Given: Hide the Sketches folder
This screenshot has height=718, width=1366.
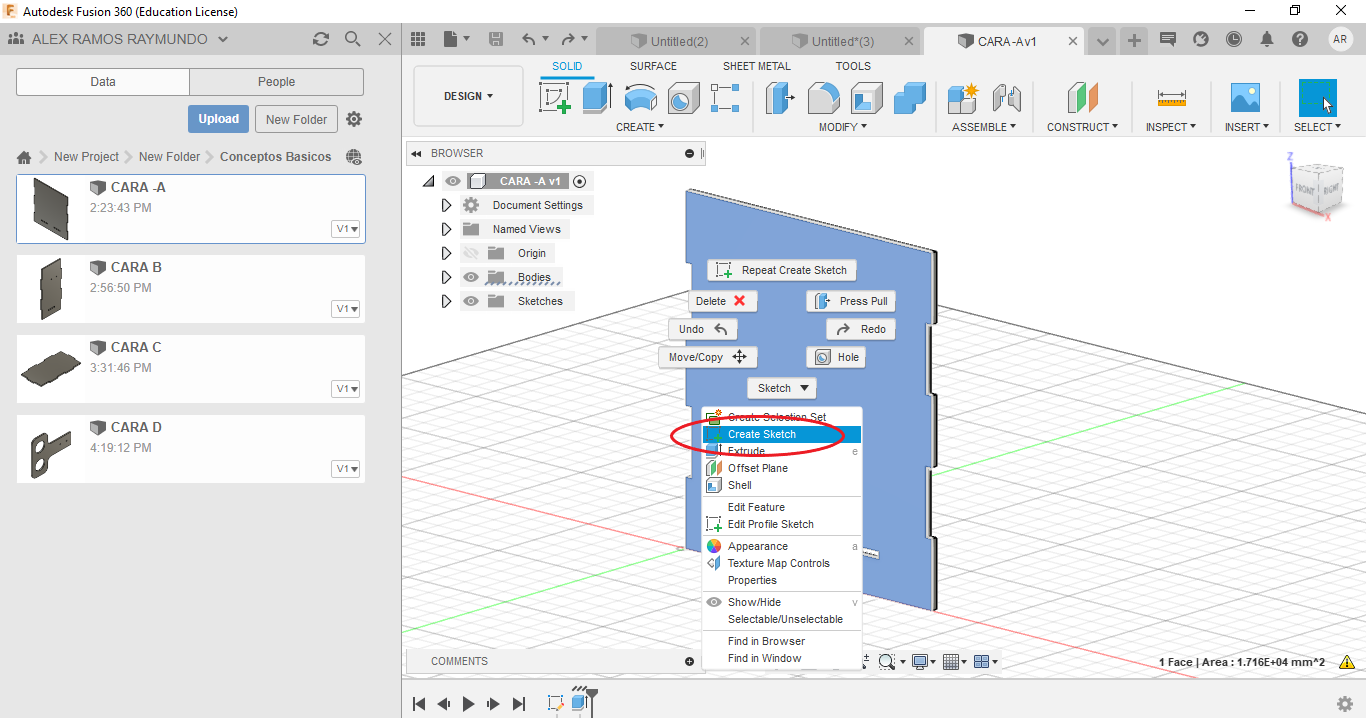Looking at the screenshot, I should click(x=471, y=301).
